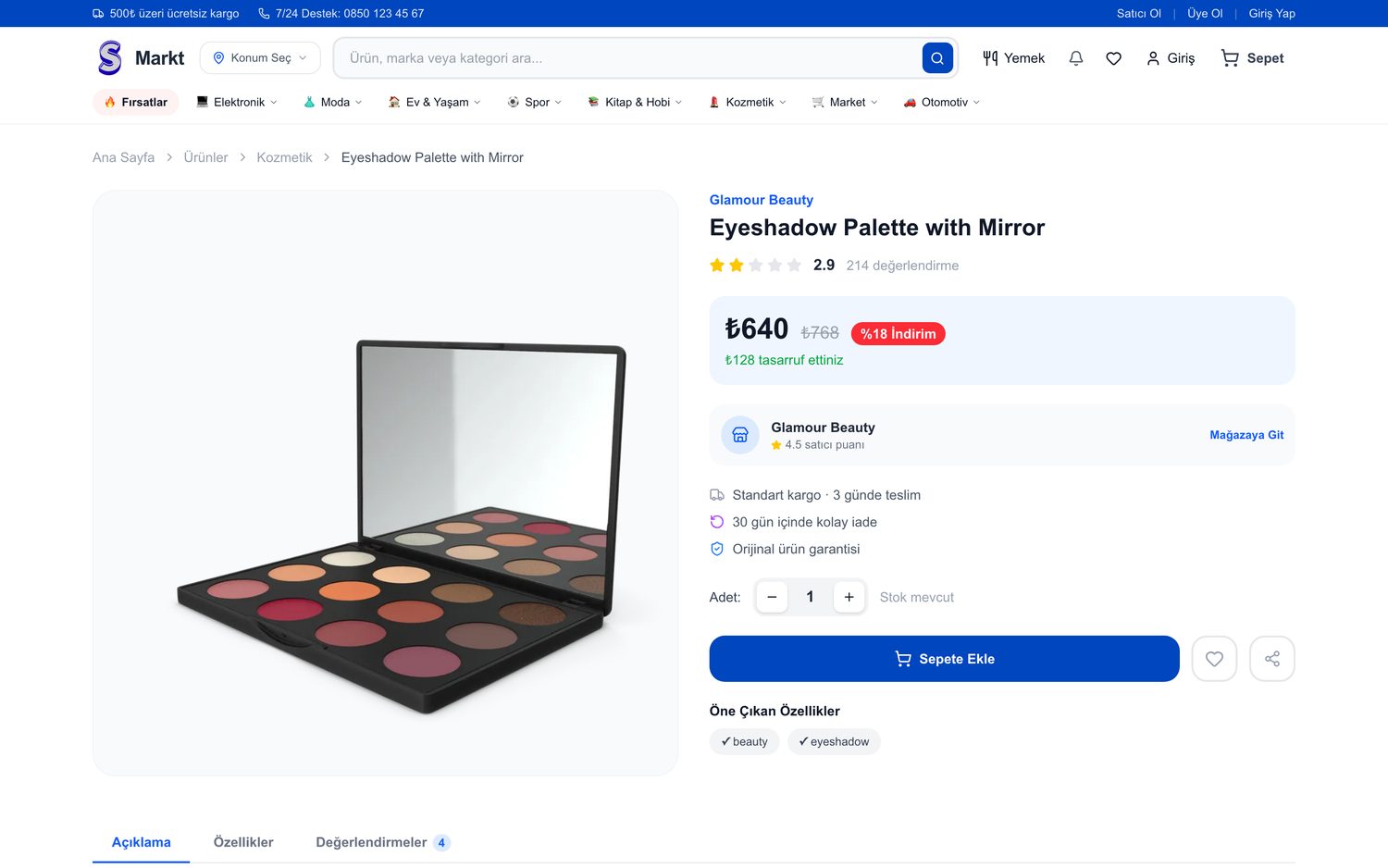Click the Markt logo

coord(141,58)
